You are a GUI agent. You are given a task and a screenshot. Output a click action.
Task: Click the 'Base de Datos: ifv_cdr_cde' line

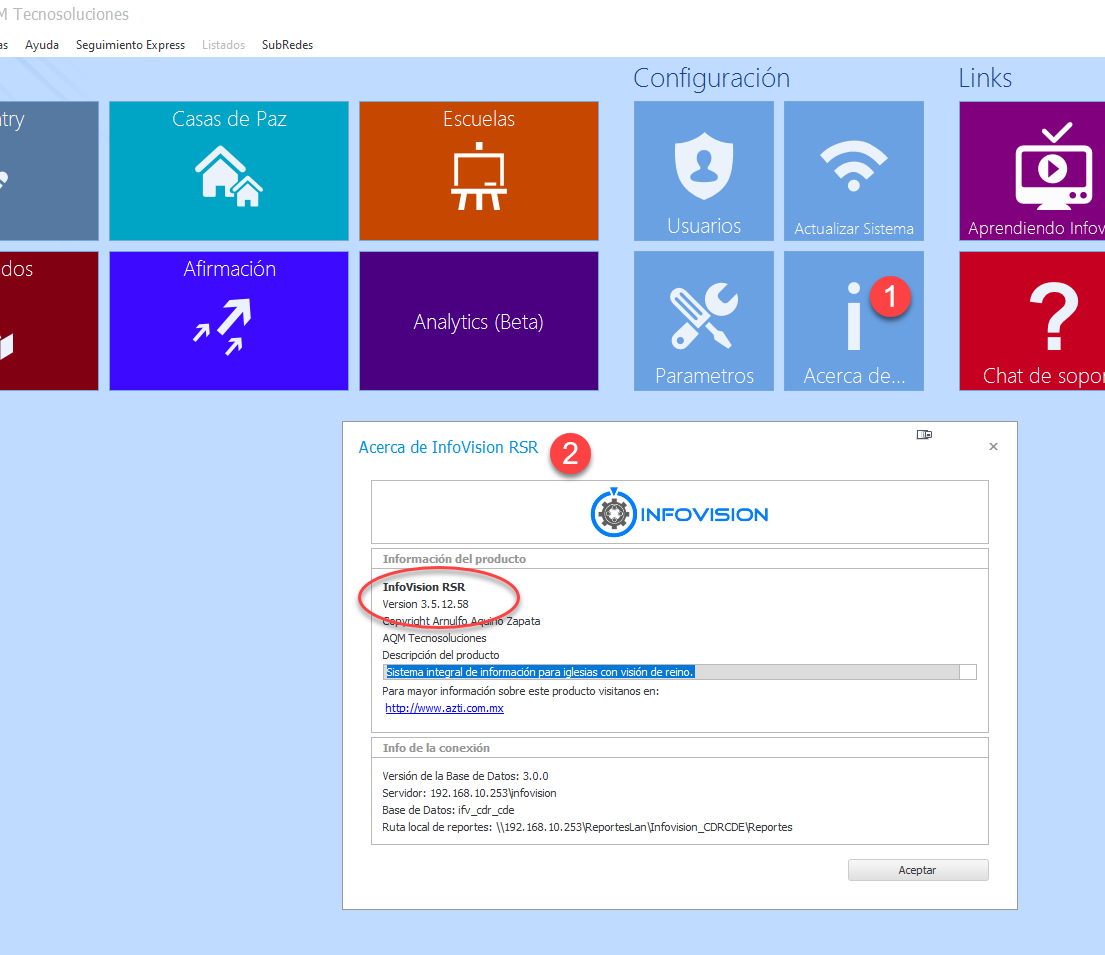click(448, 810)
